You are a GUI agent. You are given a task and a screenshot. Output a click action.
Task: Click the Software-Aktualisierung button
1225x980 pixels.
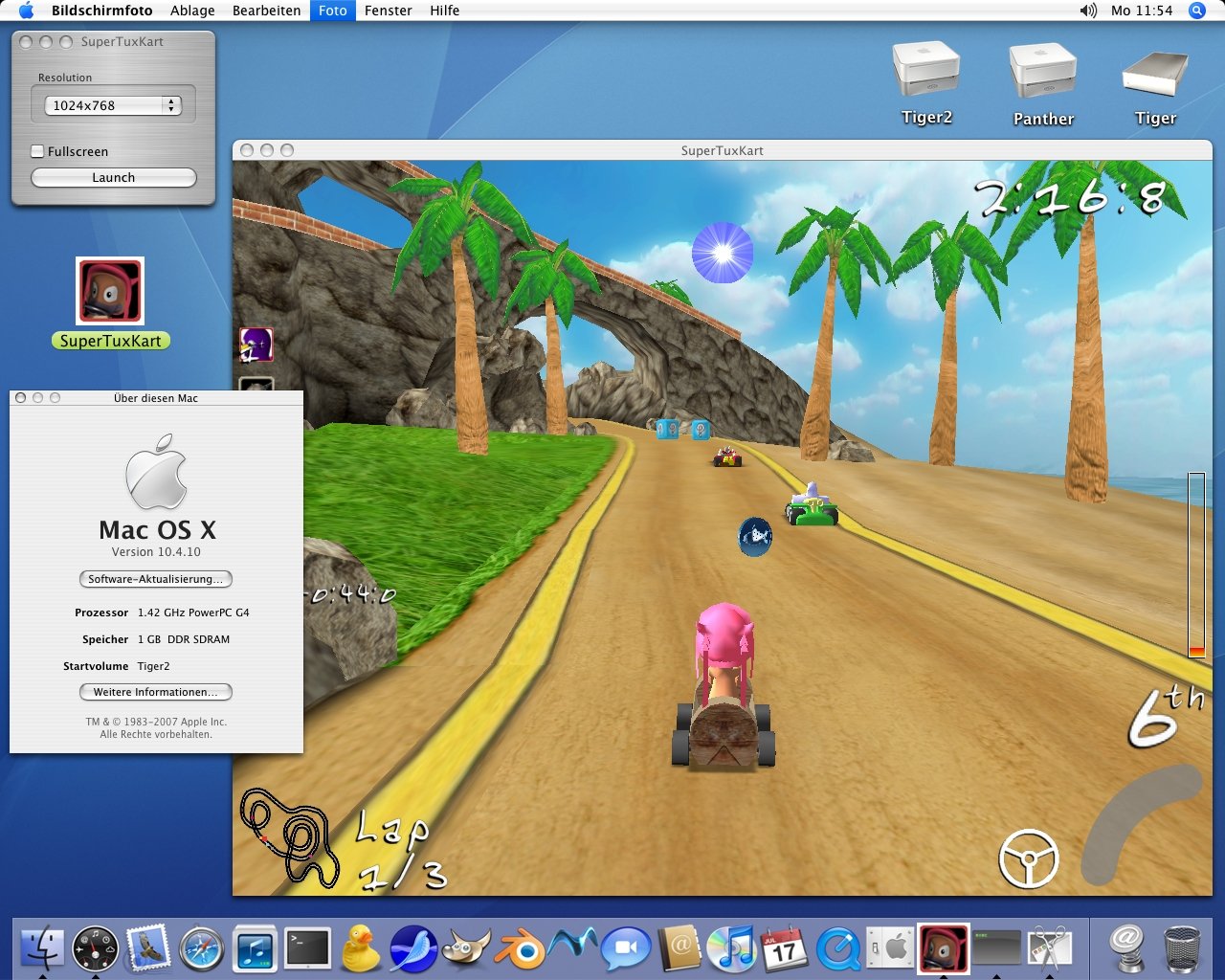click(155, 579)
